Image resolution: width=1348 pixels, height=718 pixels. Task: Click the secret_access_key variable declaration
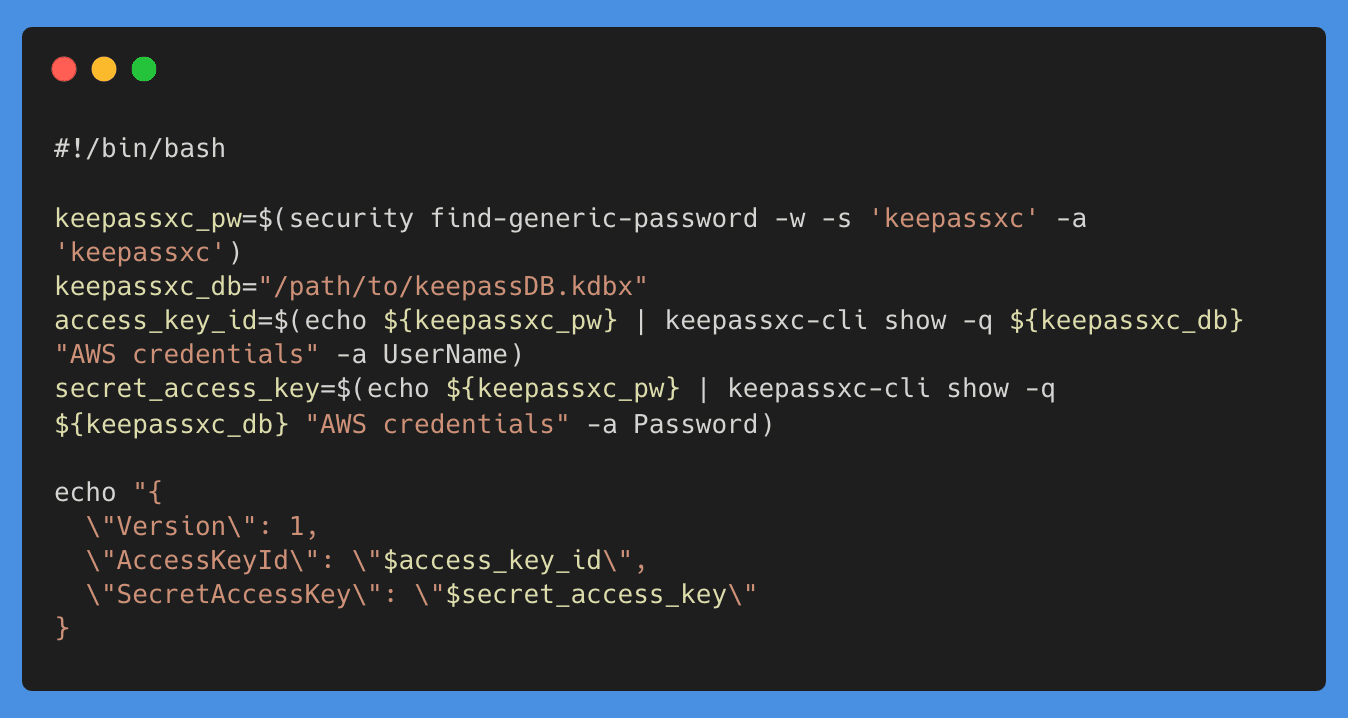(x=179, y=389)
